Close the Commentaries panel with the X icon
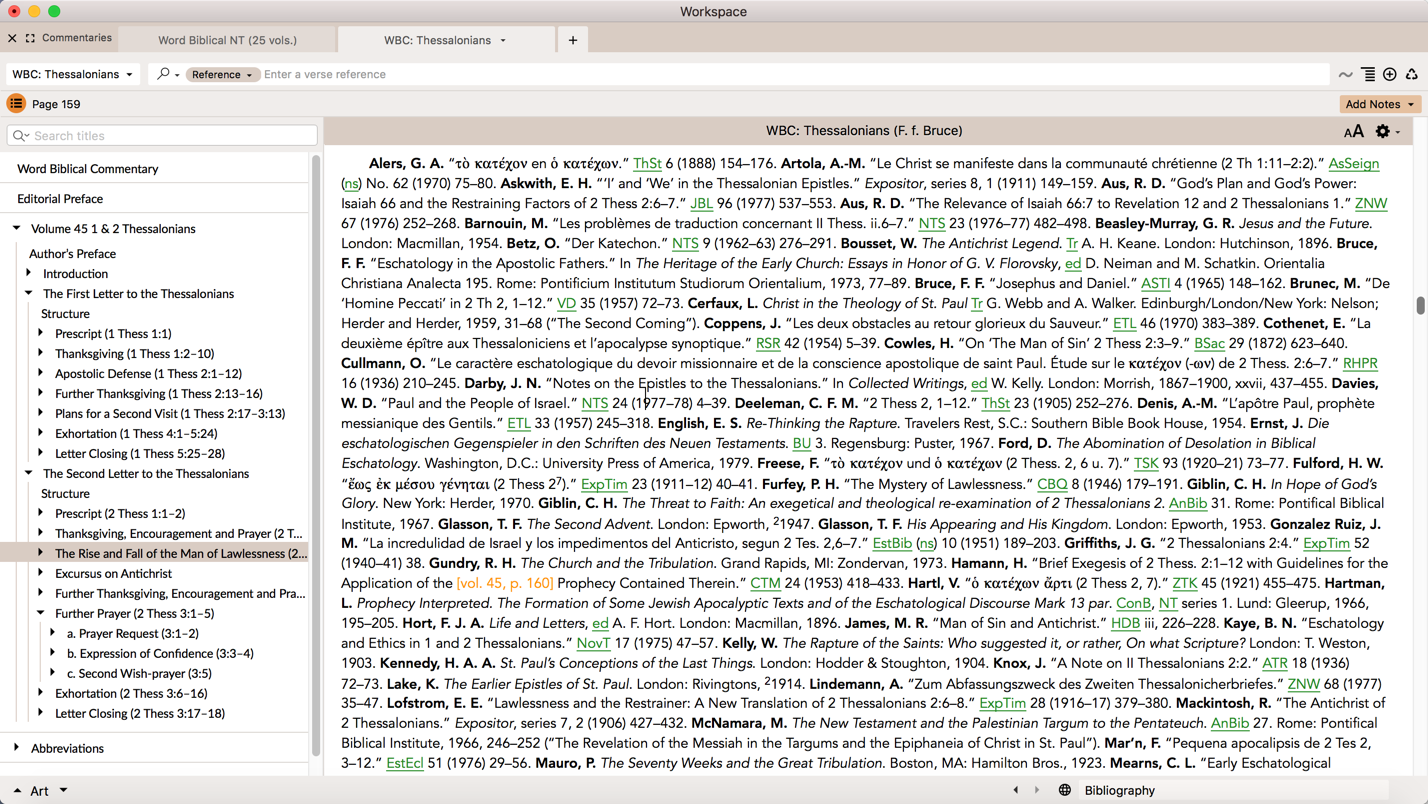The width and height of the screenshot is (1428, 804). (12, 38)
